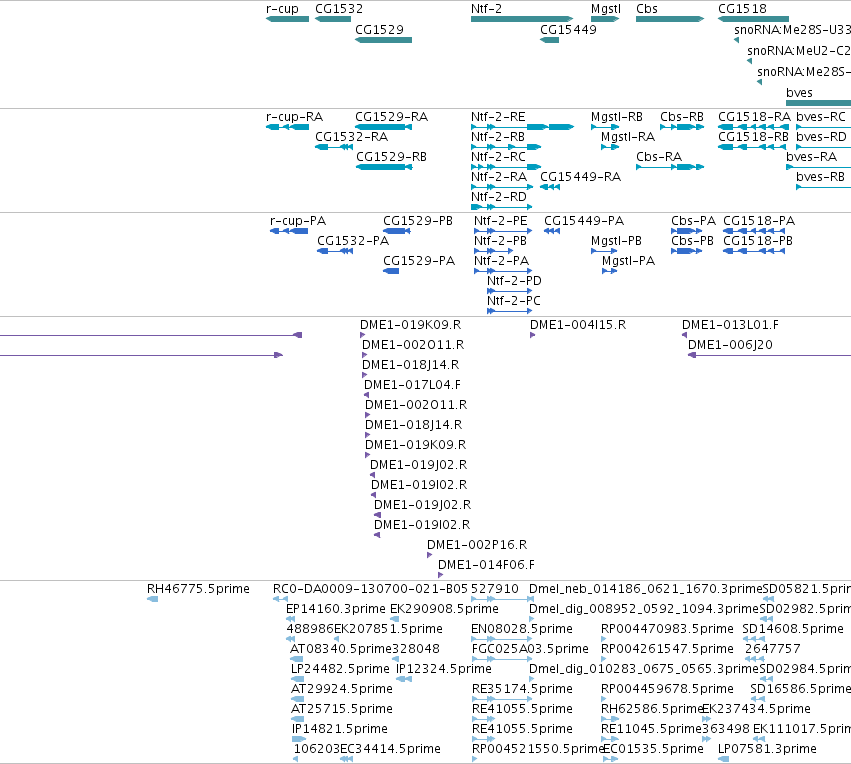Click the CG1529 gene arrow glyph
The height and width of the screenshot is (764, 851).
[x=383, y=40]
